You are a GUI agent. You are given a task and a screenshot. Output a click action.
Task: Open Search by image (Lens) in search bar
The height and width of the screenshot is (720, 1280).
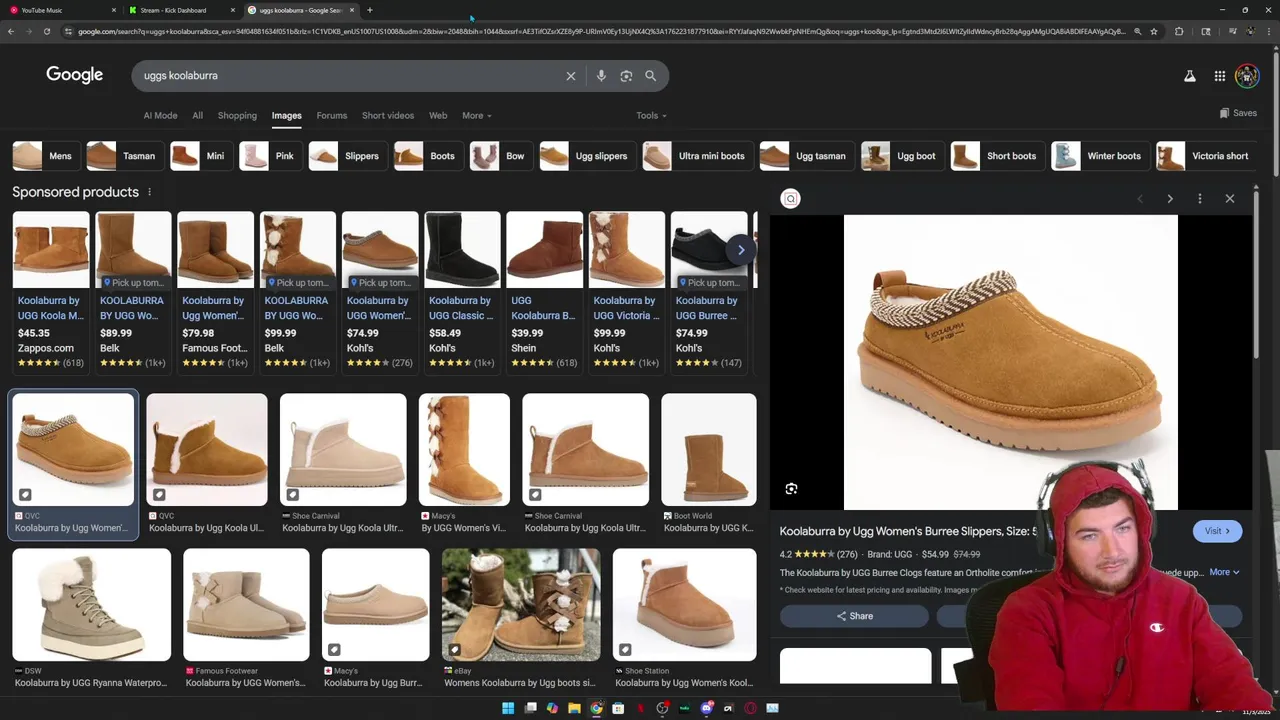[626, 76]
